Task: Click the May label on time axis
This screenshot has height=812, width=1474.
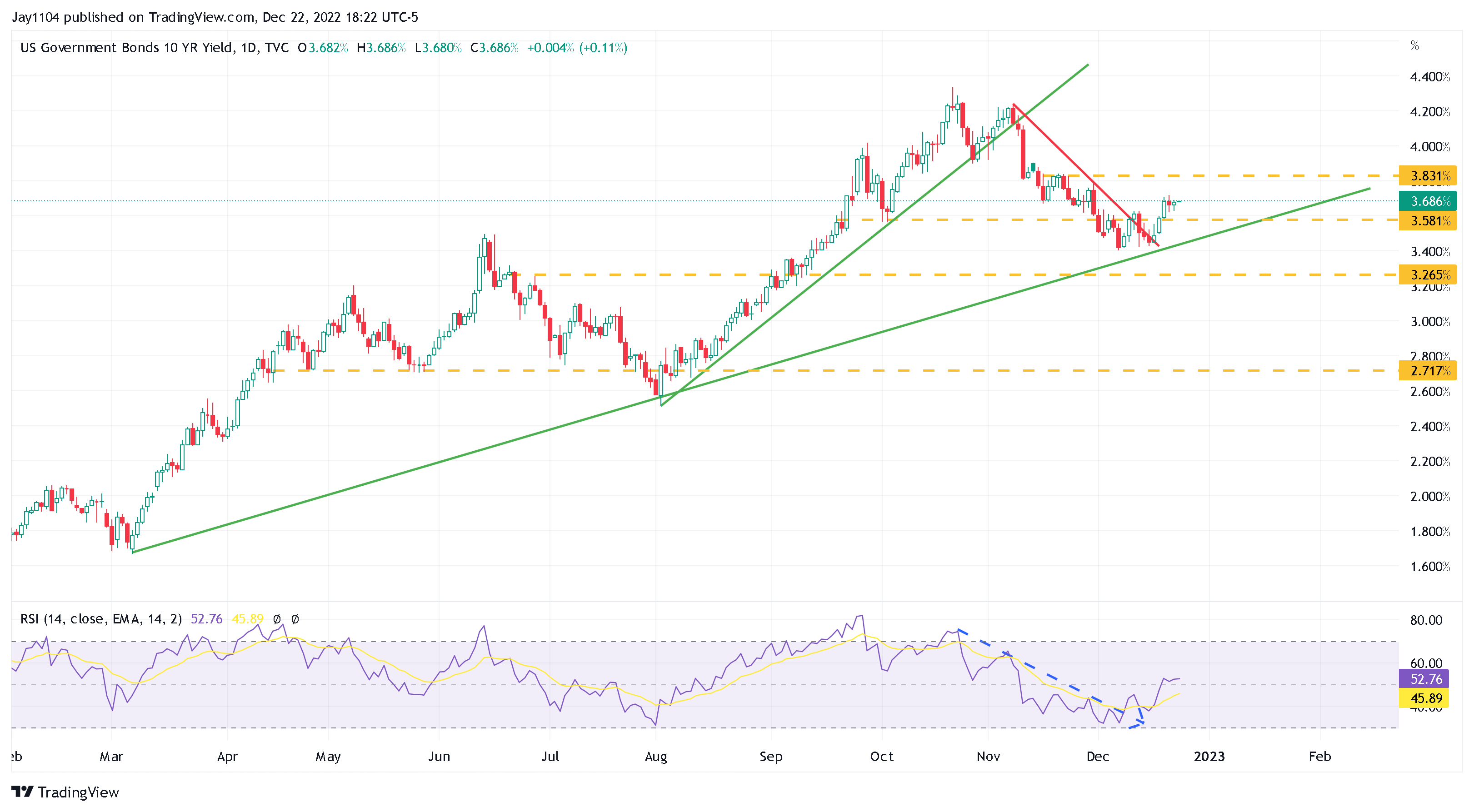Action: tap(328, 757)
